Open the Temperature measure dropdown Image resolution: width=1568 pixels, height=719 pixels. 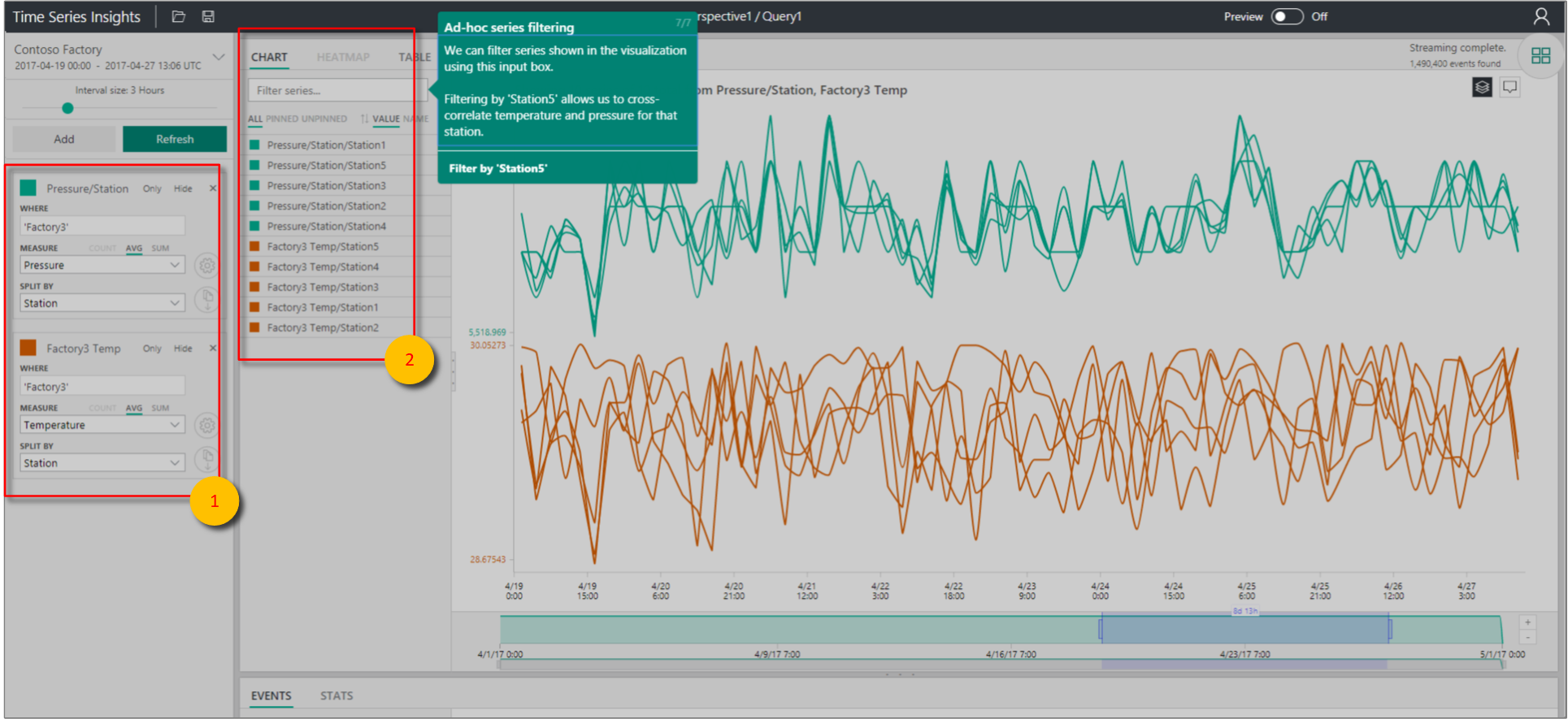102,425
